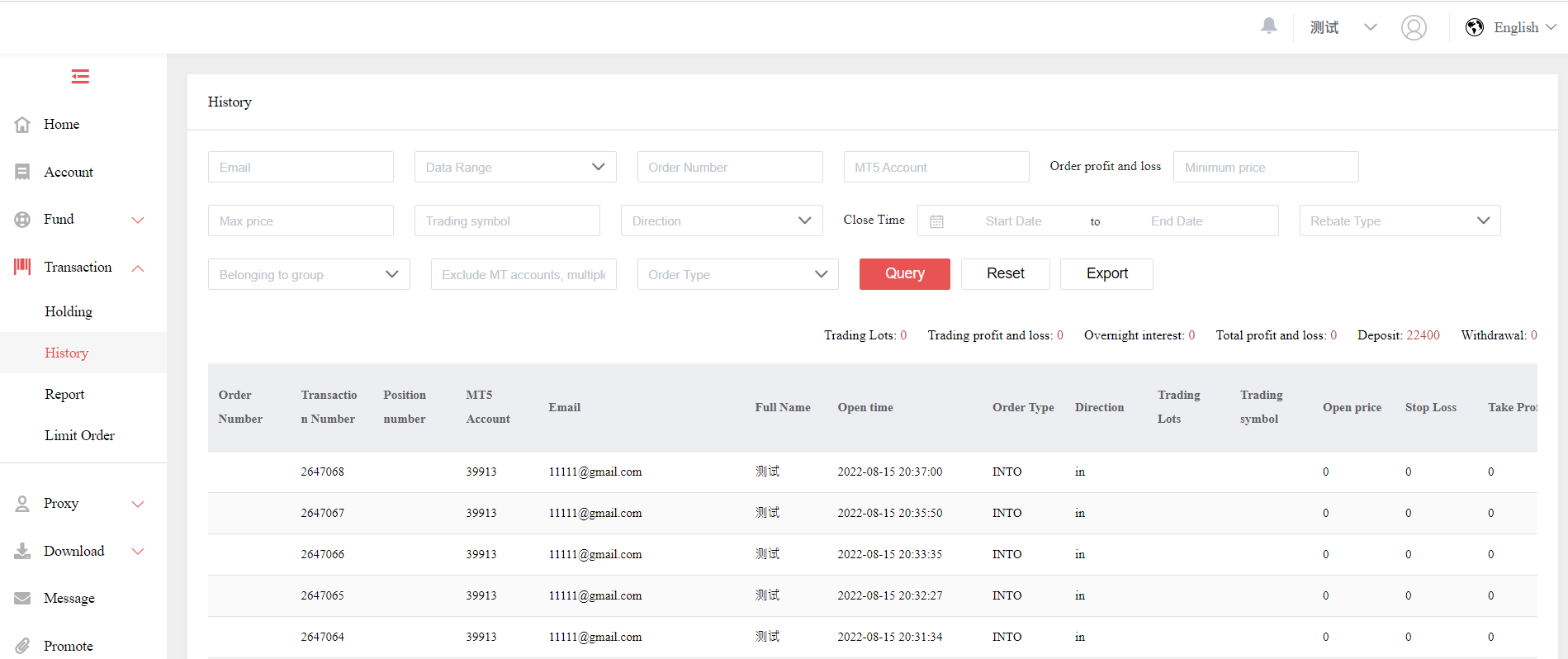Click the Reset button

(x=1005, y=273)
